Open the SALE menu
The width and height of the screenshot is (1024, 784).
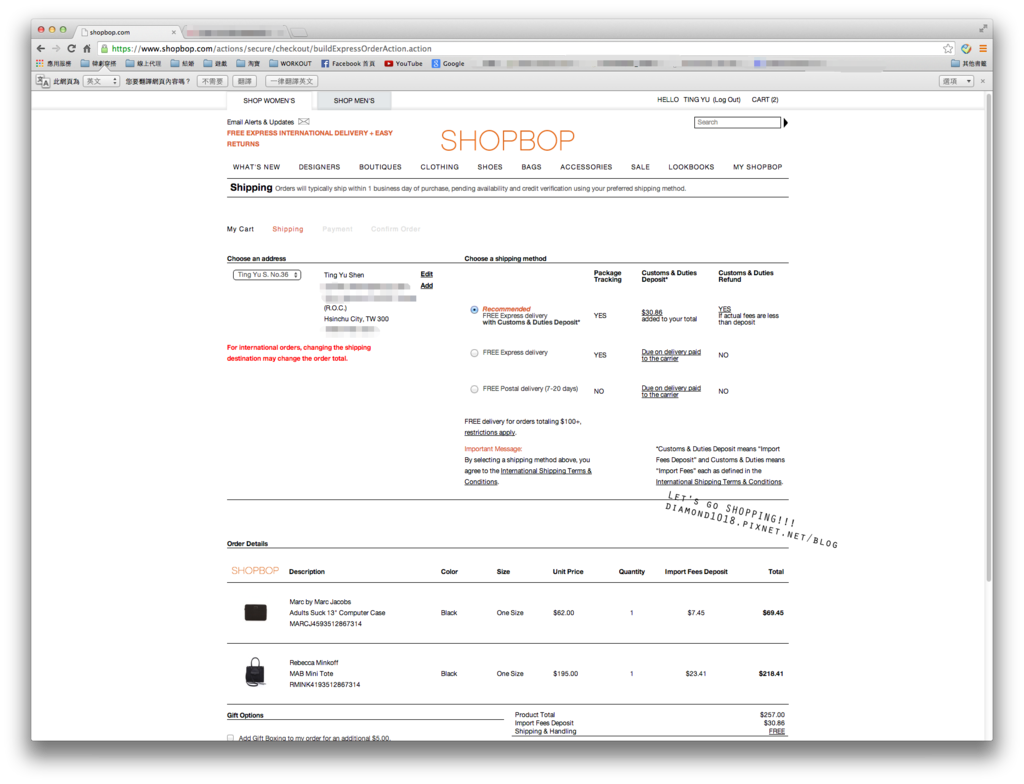[x=640, y=167]
